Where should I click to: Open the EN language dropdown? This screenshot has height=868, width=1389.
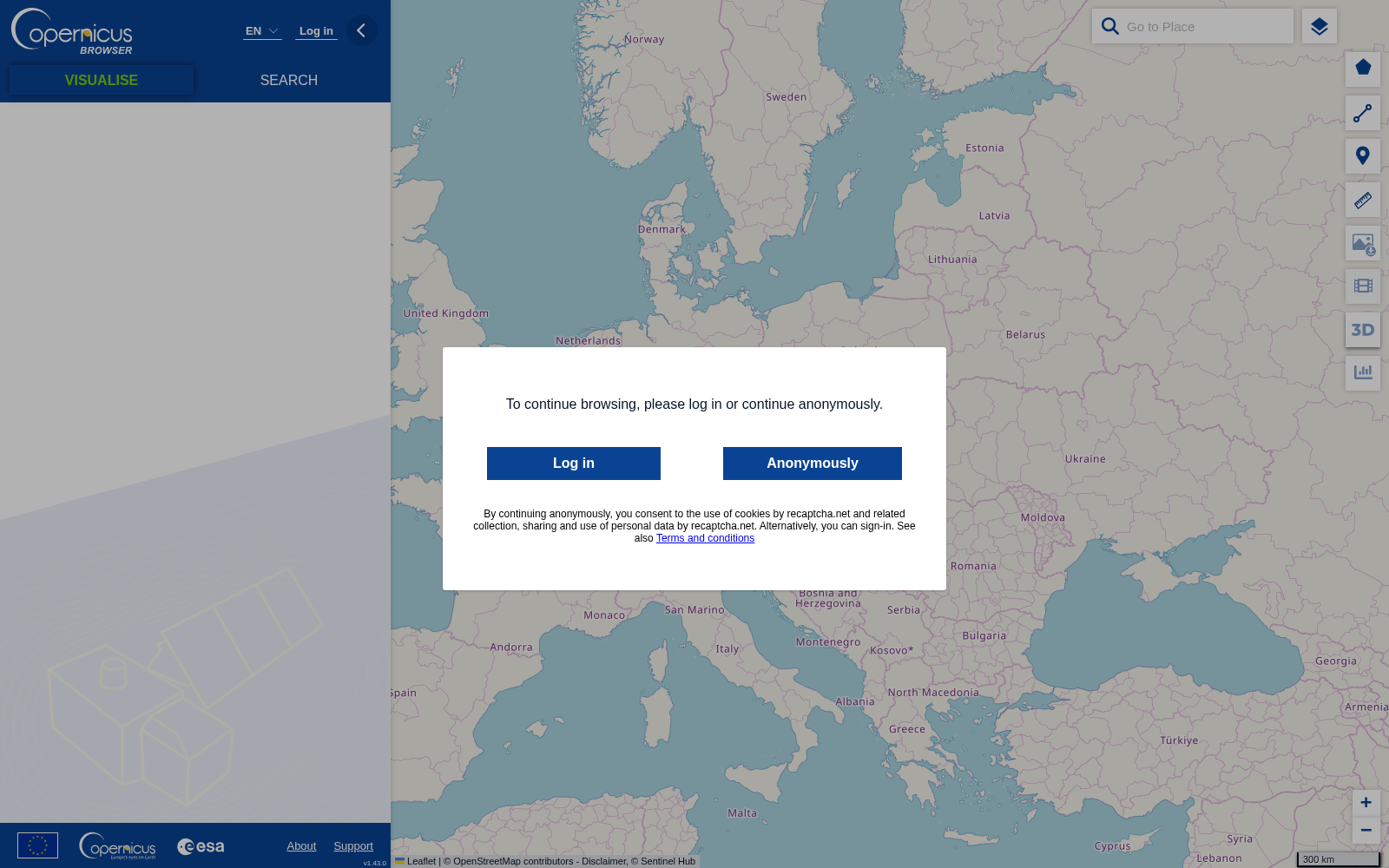pyautogui.click(x=262, y=31)
